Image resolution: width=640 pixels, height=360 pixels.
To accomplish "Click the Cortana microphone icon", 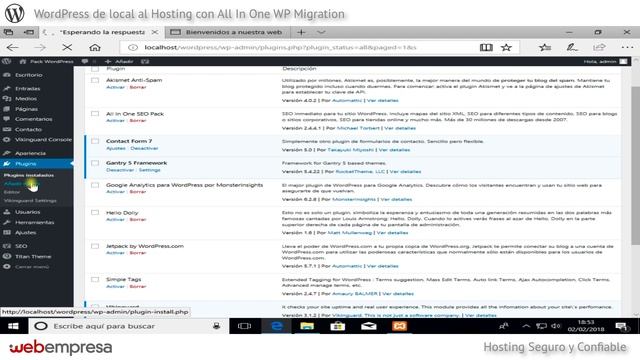I will coord(217,326).
